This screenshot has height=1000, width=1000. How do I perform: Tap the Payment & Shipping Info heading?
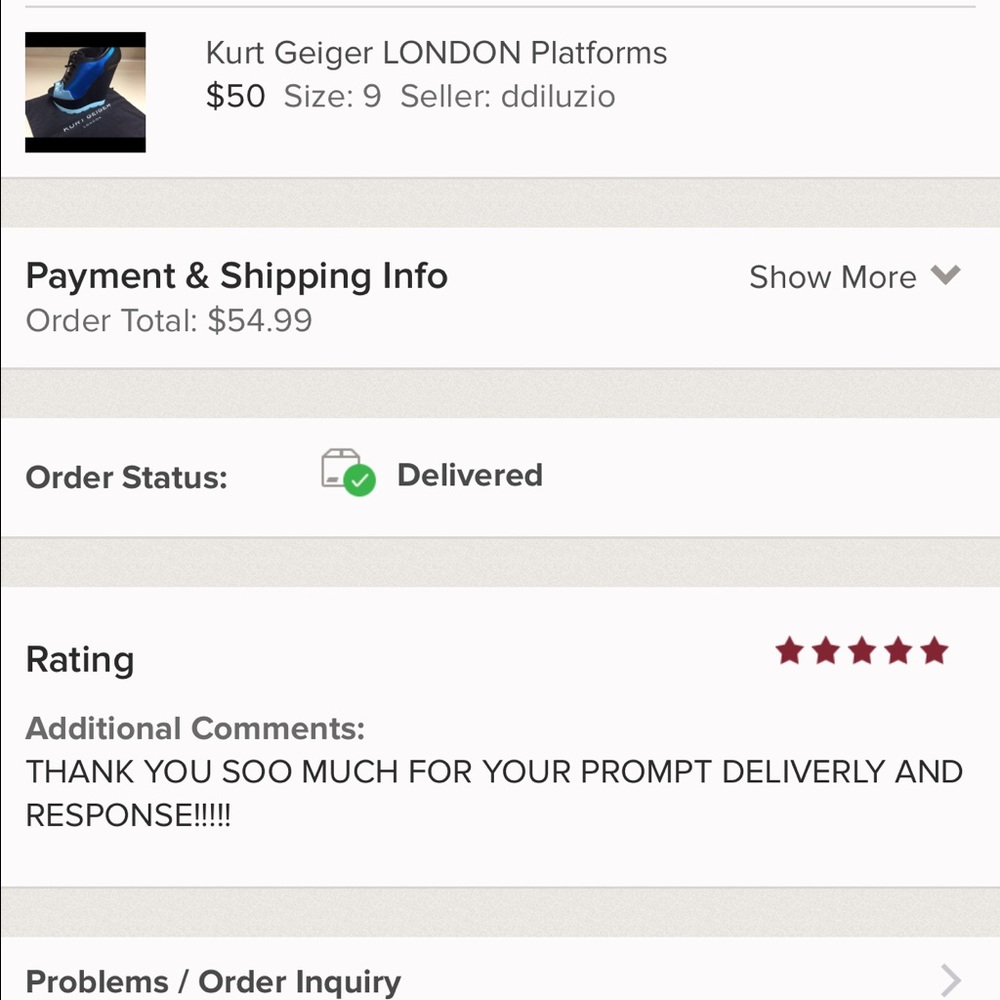pyautogui.click(x=236, y=276)
